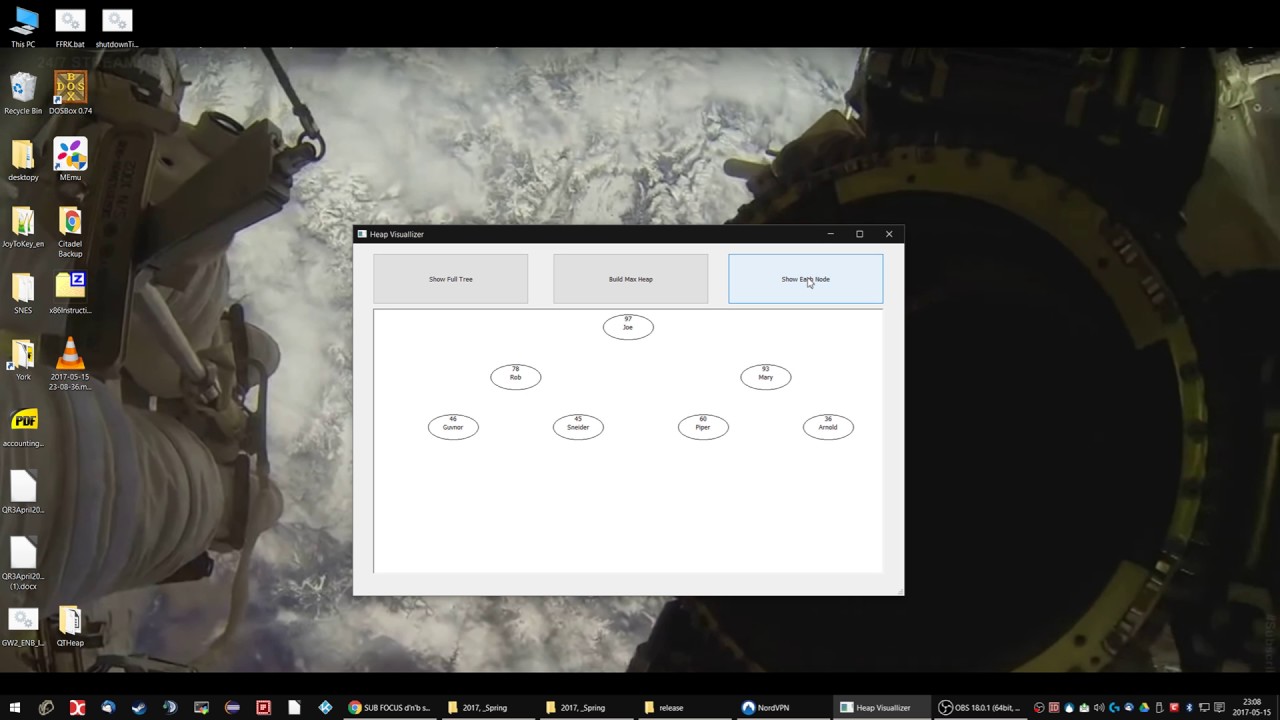The image size is (1280, 720).
Task: Select the QTHeap folder icon
Action: pyautogui.click(x=70, y=625)
